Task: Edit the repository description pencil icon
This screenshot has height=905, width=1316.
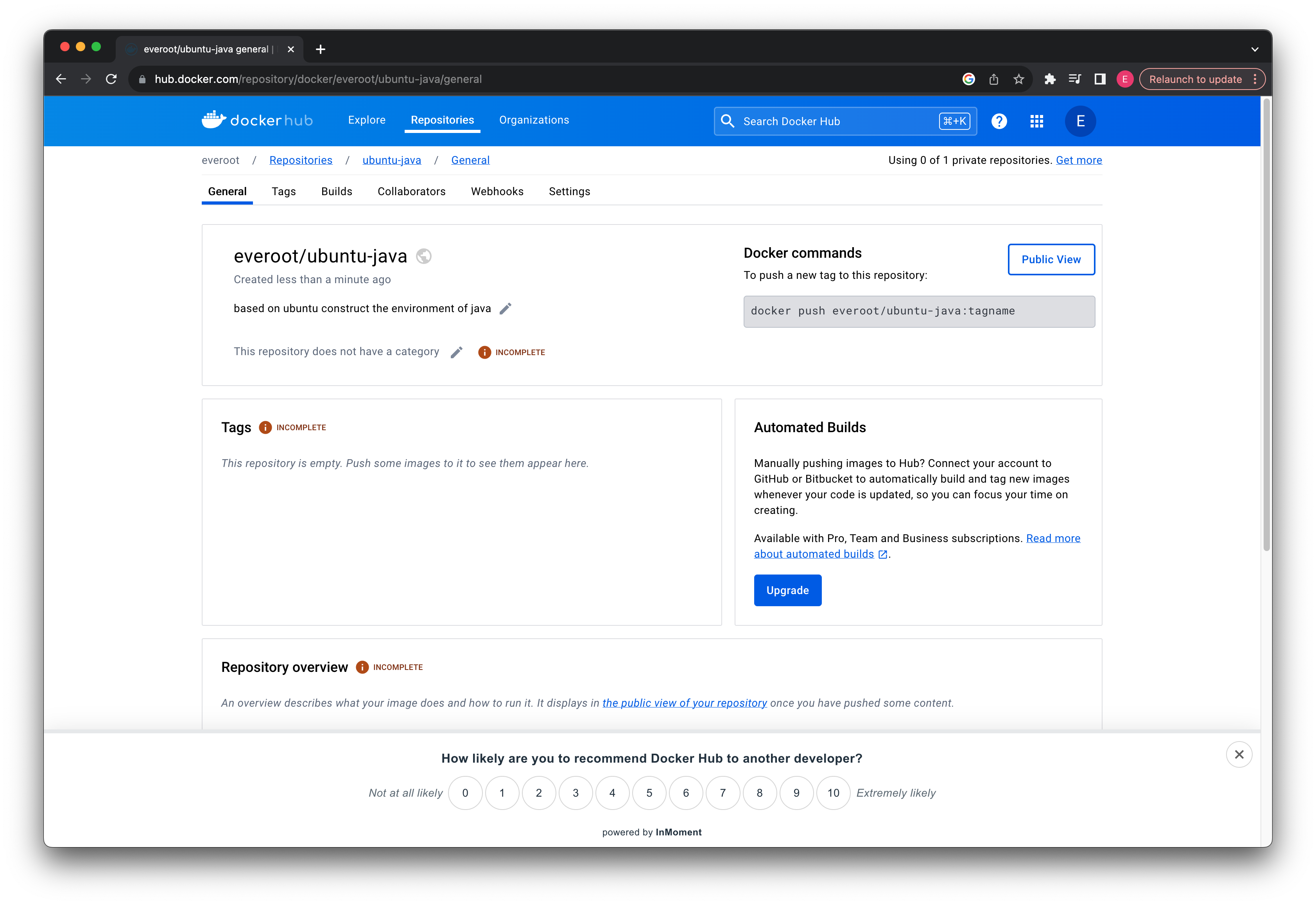Action: click(506, 309)
